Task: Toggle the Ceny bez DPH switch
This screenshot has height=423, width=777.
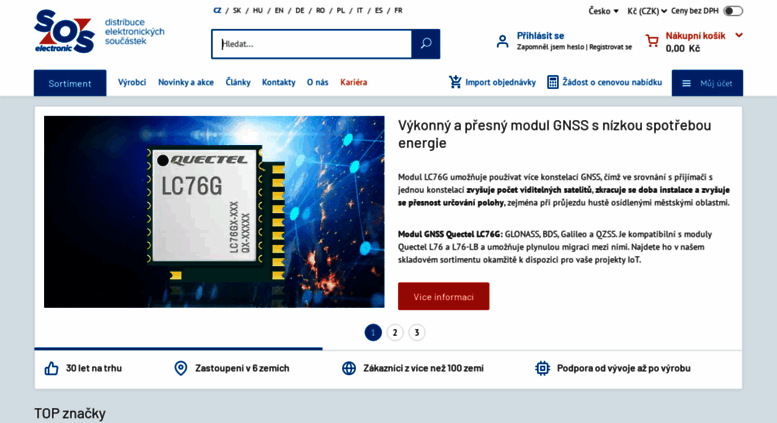Action: coord(733,11)
